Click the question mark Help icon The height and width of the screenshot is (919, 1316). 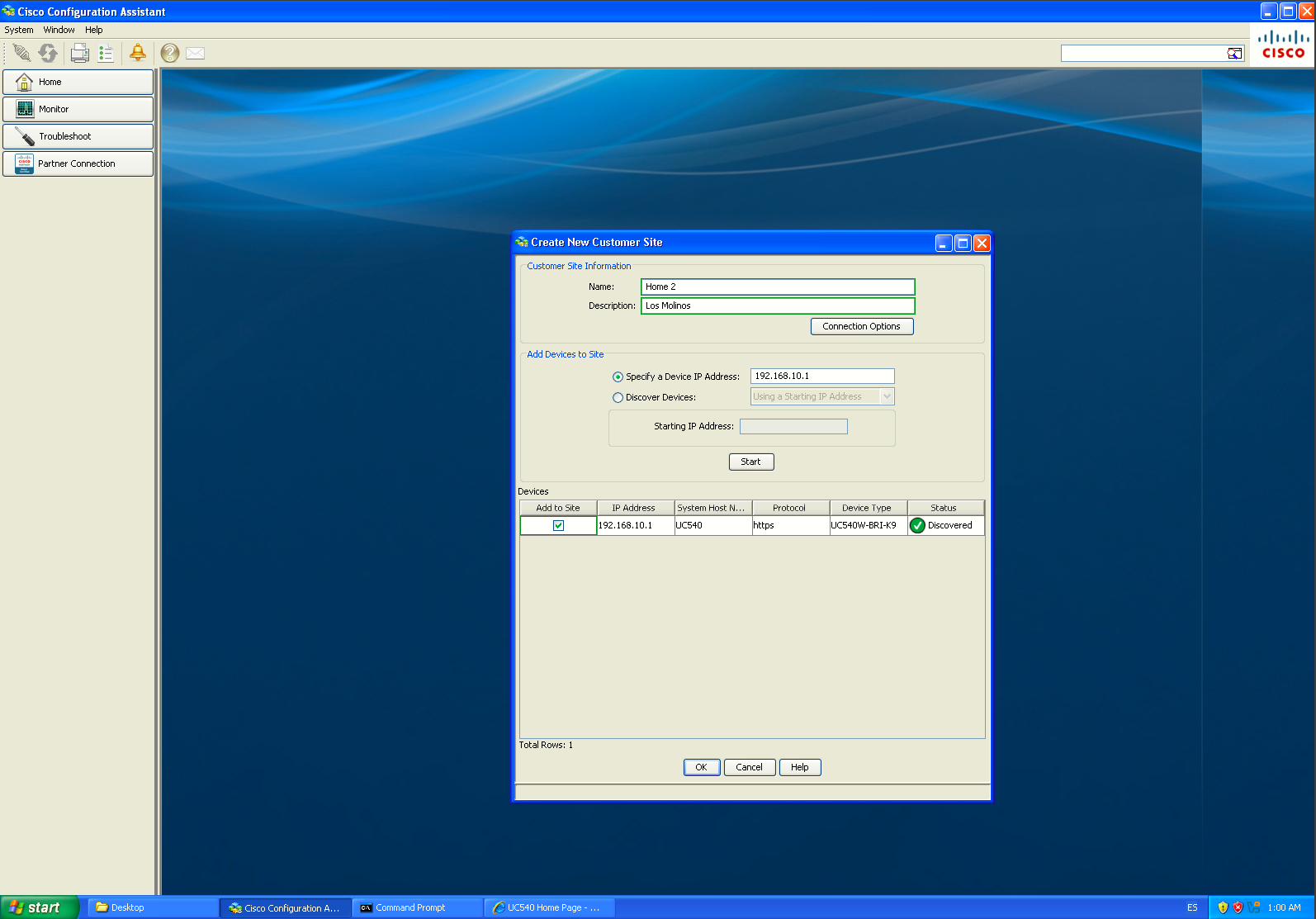point(170,53)
